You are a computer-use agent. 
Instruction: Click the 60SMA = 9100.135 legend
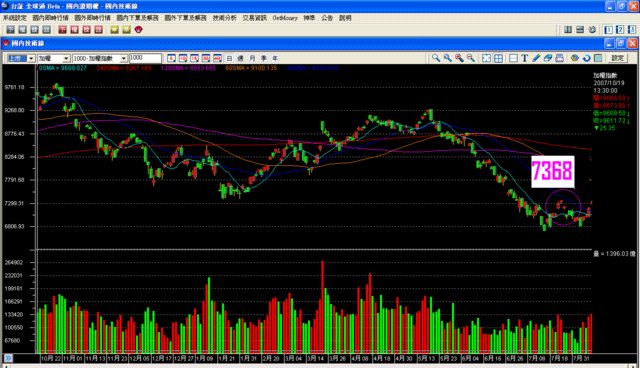coord(251,68)
